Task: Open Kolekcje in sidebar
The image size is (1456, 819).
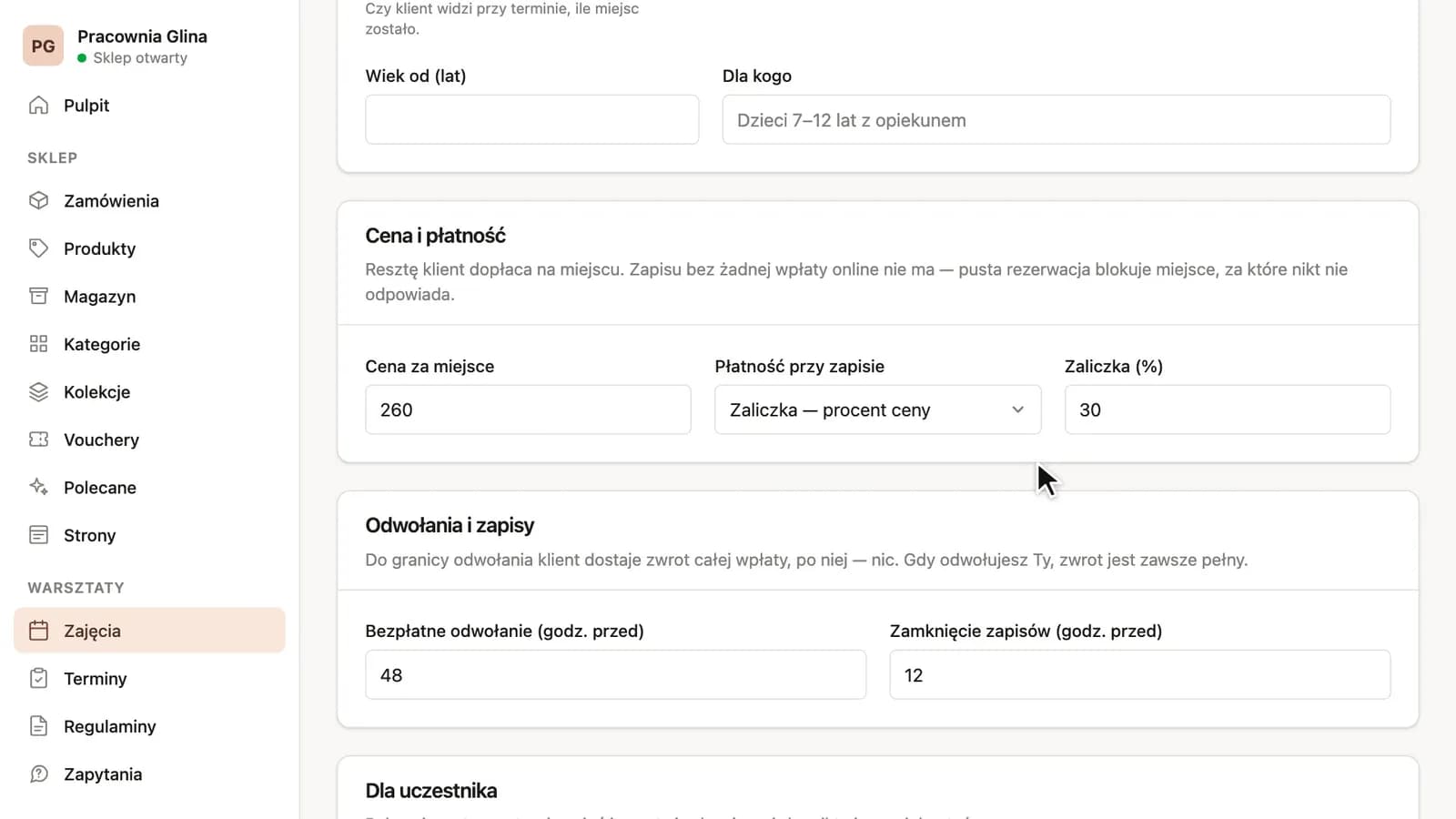Action: (149, 392)
